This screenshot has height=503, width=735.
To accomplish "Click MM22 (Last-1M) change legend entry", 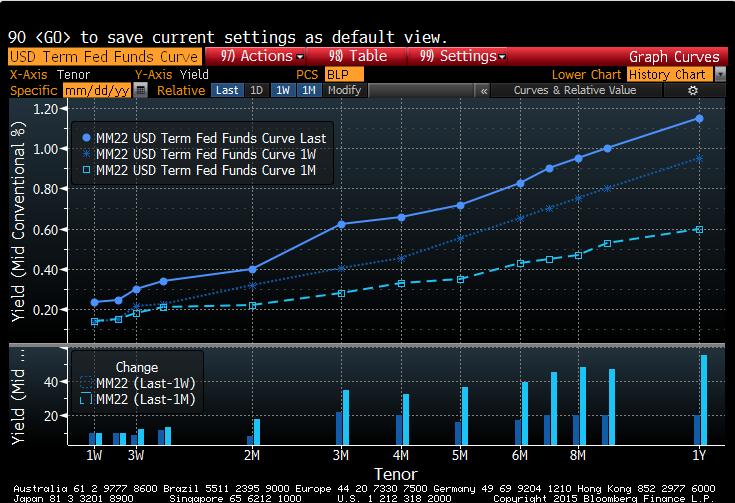I will point(139,399).
